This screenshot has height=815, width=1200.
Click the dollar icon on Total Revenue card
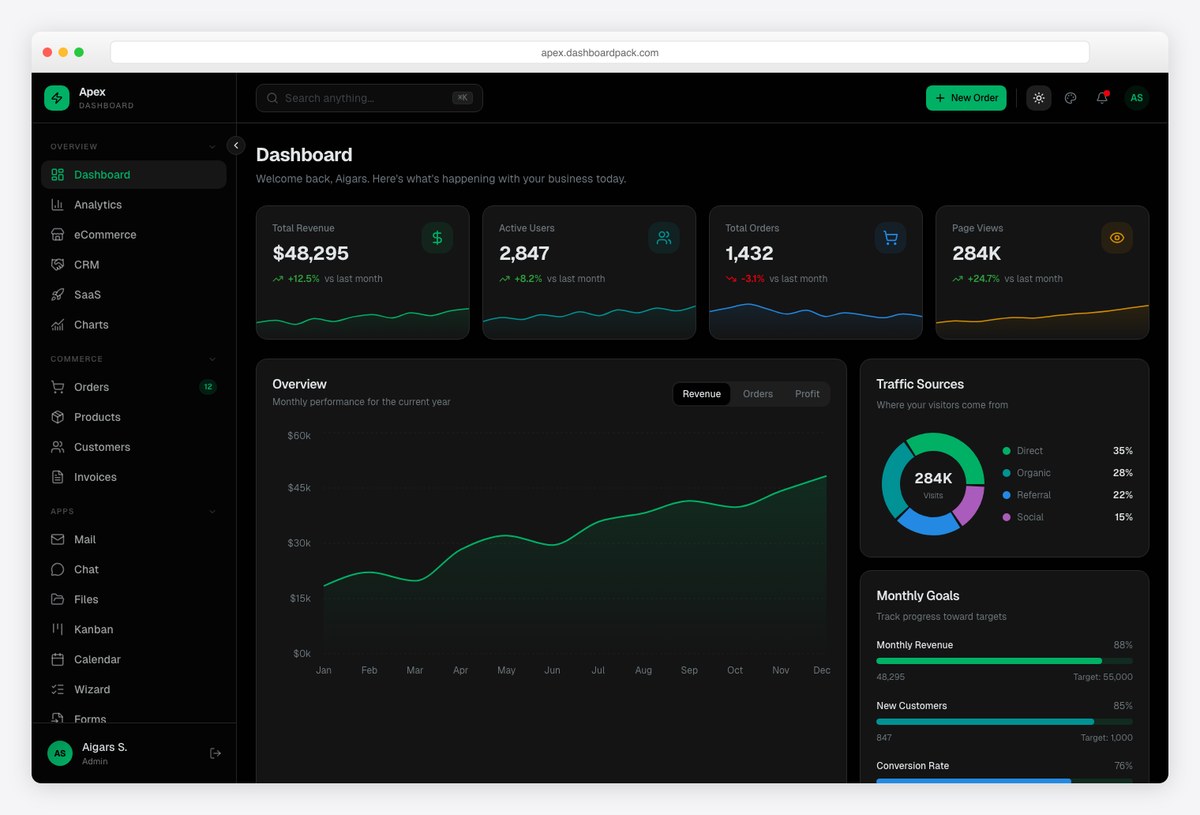coord(437,237)
